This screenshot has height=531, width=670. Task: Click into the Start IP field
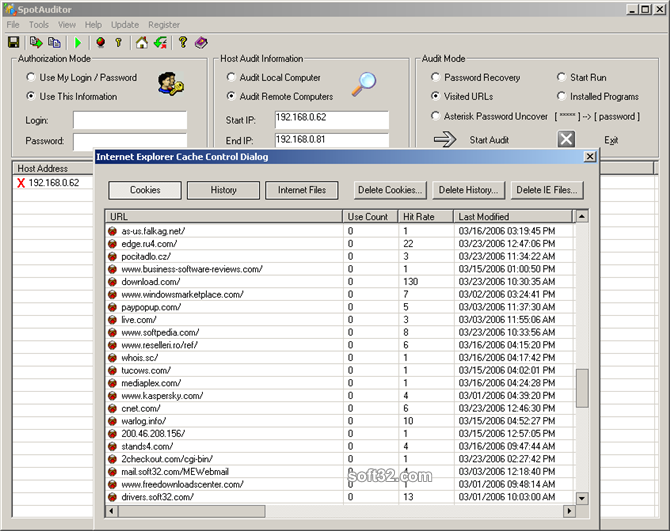coord(332,120)
